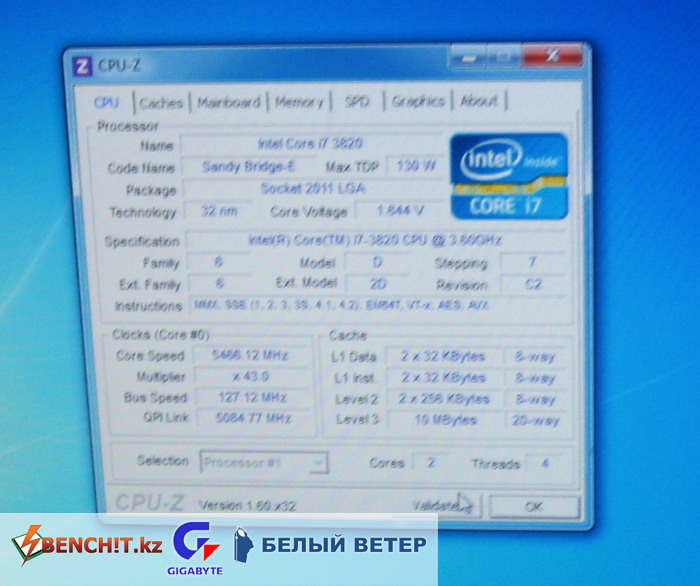
Task: Click the Multiplier value x 43.0
Action: pyautogui.click(x=251, y=376)
